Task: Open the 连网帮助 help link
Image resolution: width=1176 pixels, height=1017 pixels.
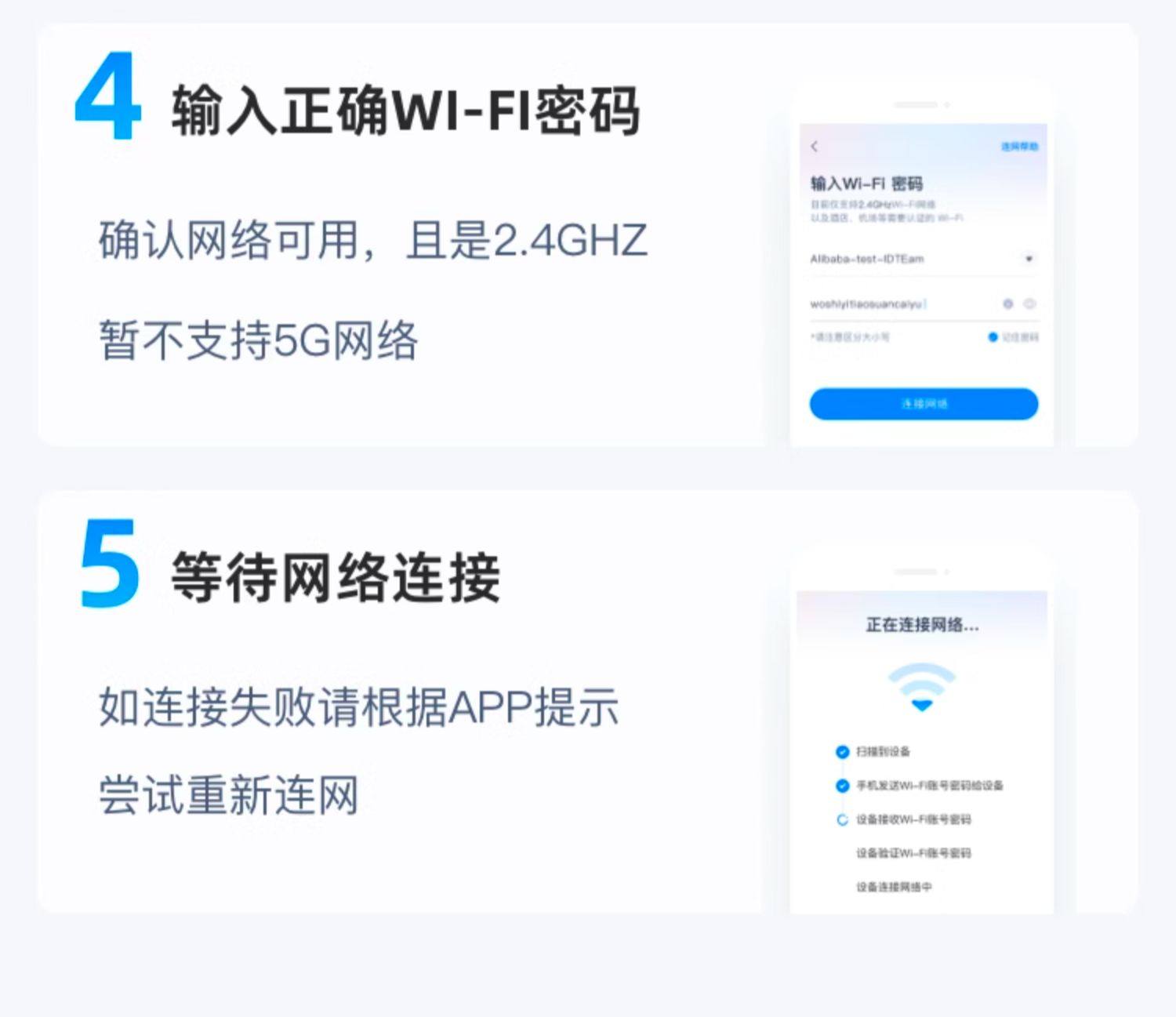Action: point(1019,147)
